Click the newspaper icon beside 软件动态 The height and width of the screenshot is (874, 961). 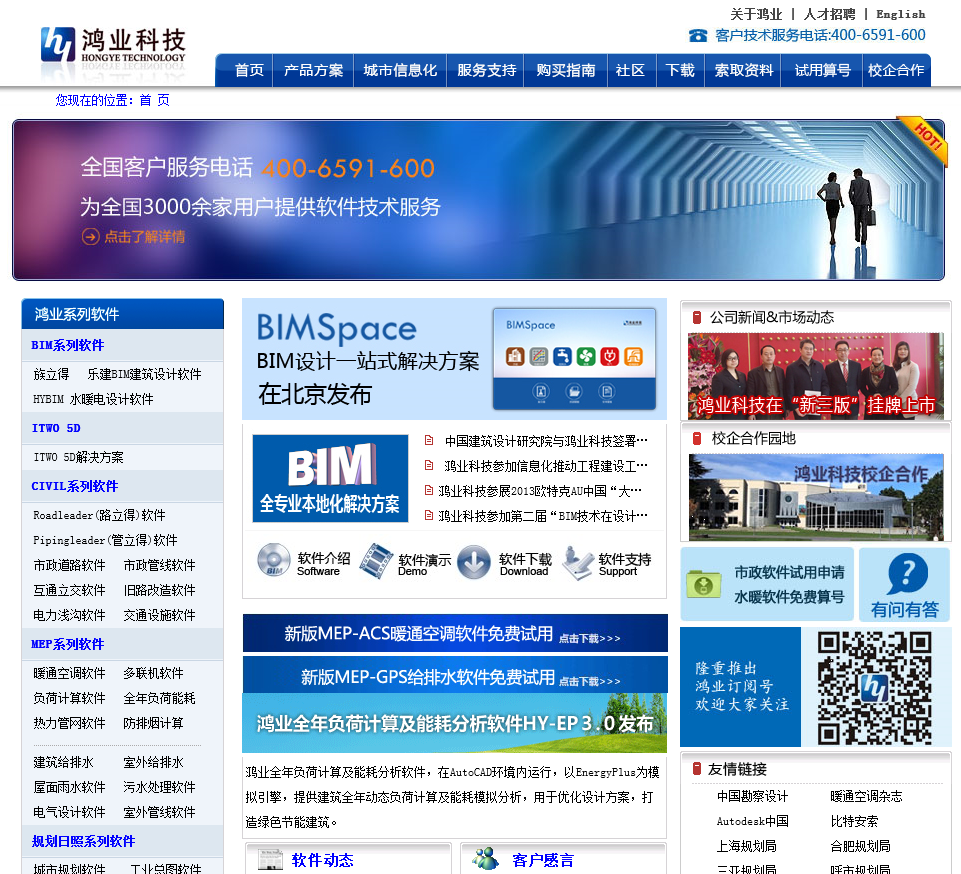coord(270,859)
